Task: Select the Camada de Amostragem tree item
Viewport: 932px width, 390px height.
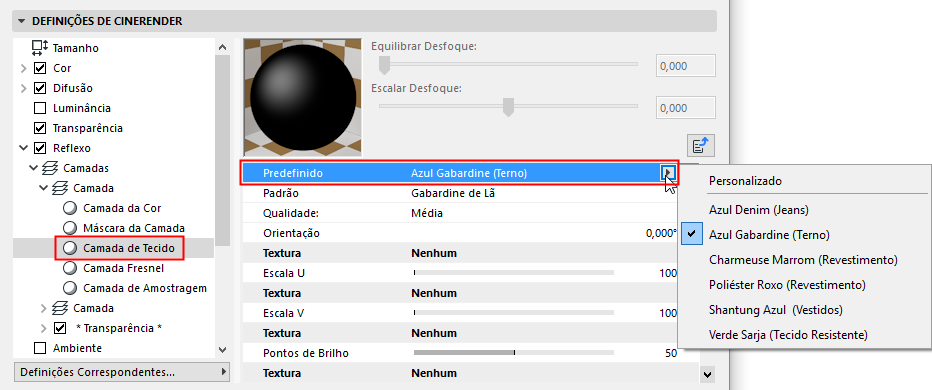Action: pos(145,288)
